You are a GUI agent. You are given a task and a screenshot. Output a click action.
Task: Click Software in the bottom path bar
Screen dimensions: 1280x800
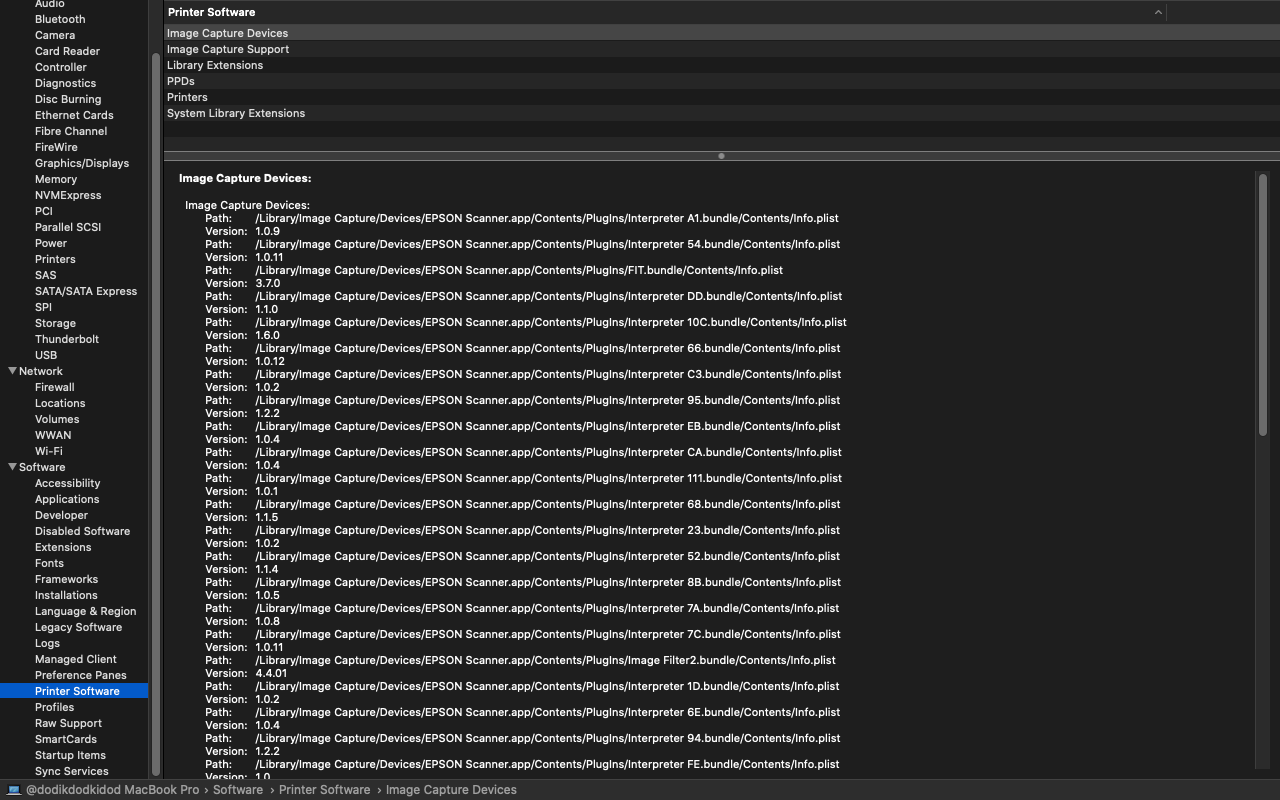pos(238,790)
